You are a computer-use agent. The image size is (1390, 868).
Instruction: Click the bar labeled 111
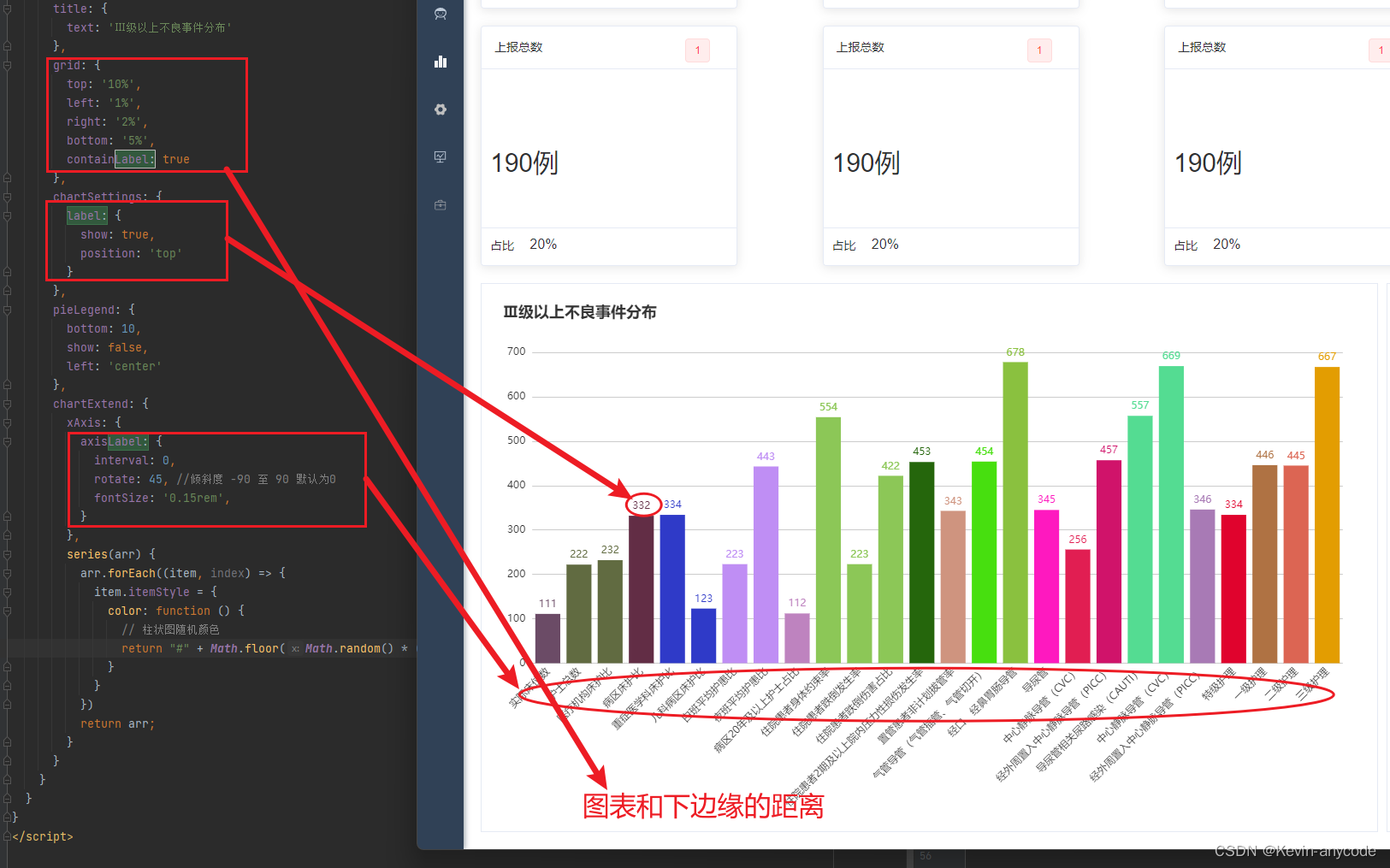click(547, 638)
